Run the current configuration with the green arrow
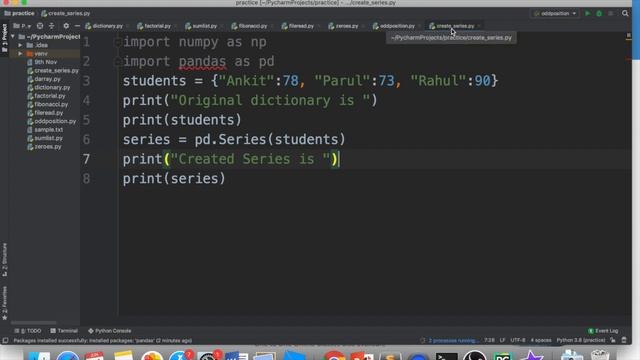 (587, 13)
